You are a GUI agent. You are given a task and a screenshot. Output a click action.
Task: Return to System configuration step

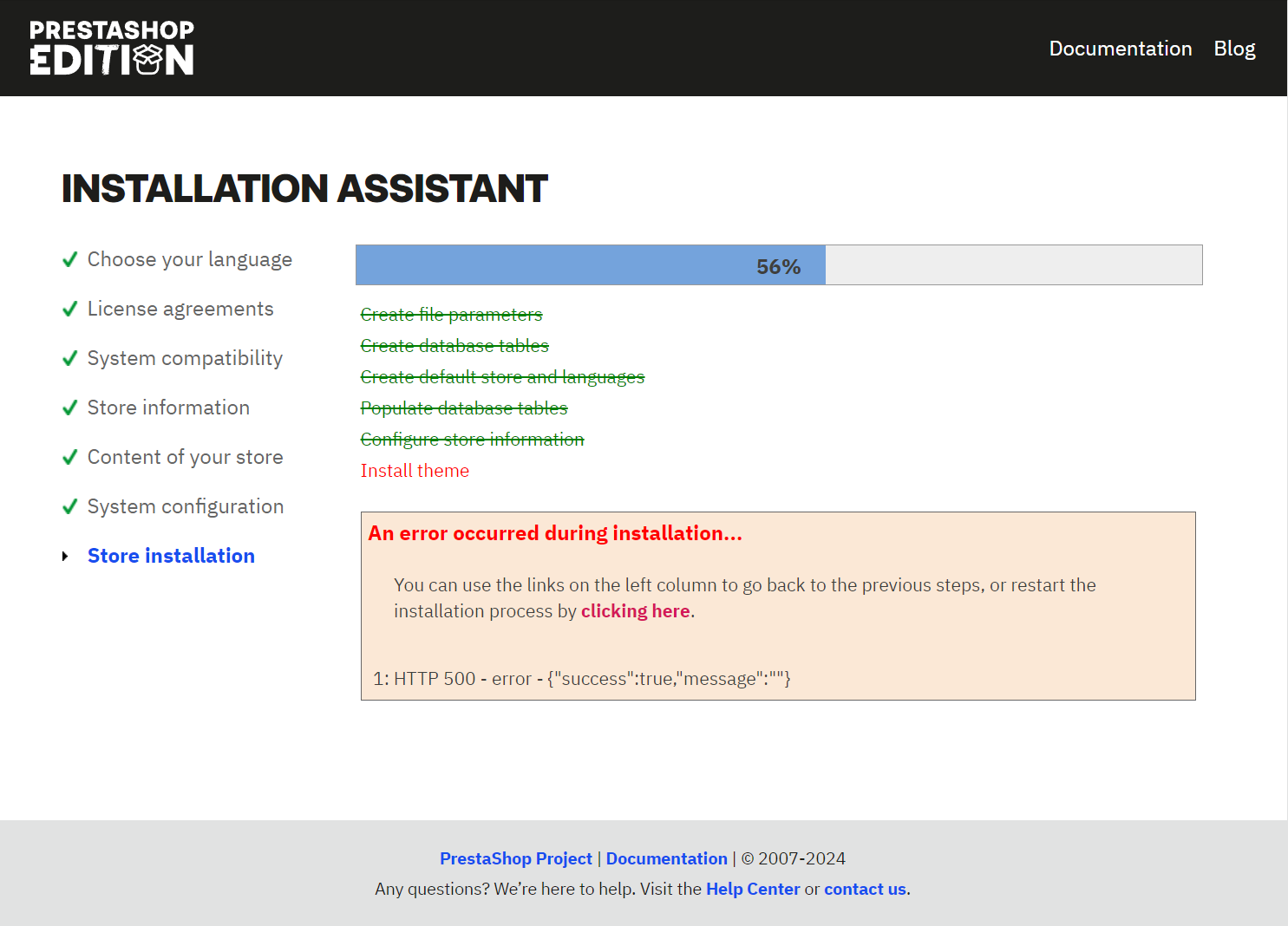(186, 506)
